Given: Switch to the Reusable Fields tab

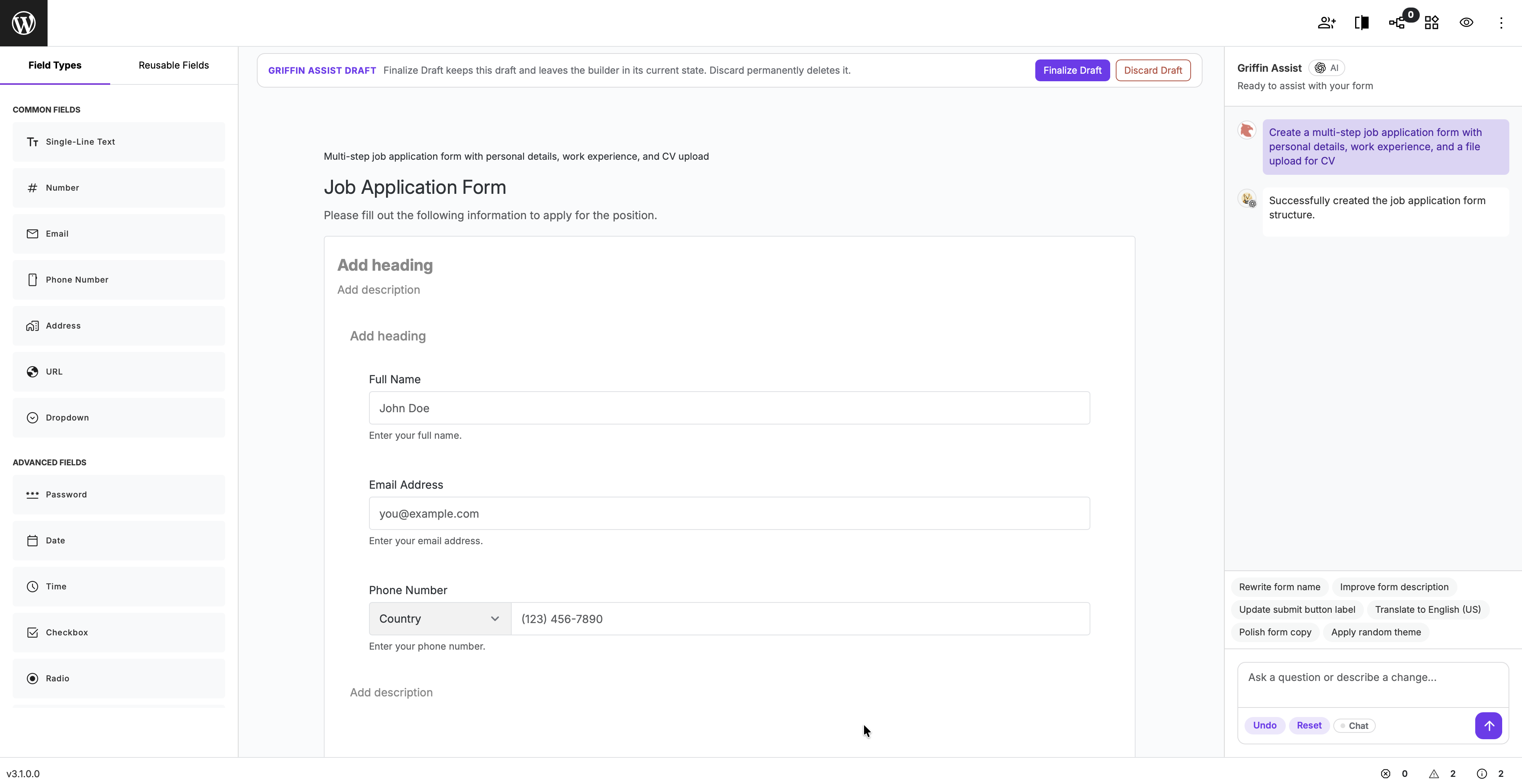Looking at the screenshot, I should tap(174, 65).
